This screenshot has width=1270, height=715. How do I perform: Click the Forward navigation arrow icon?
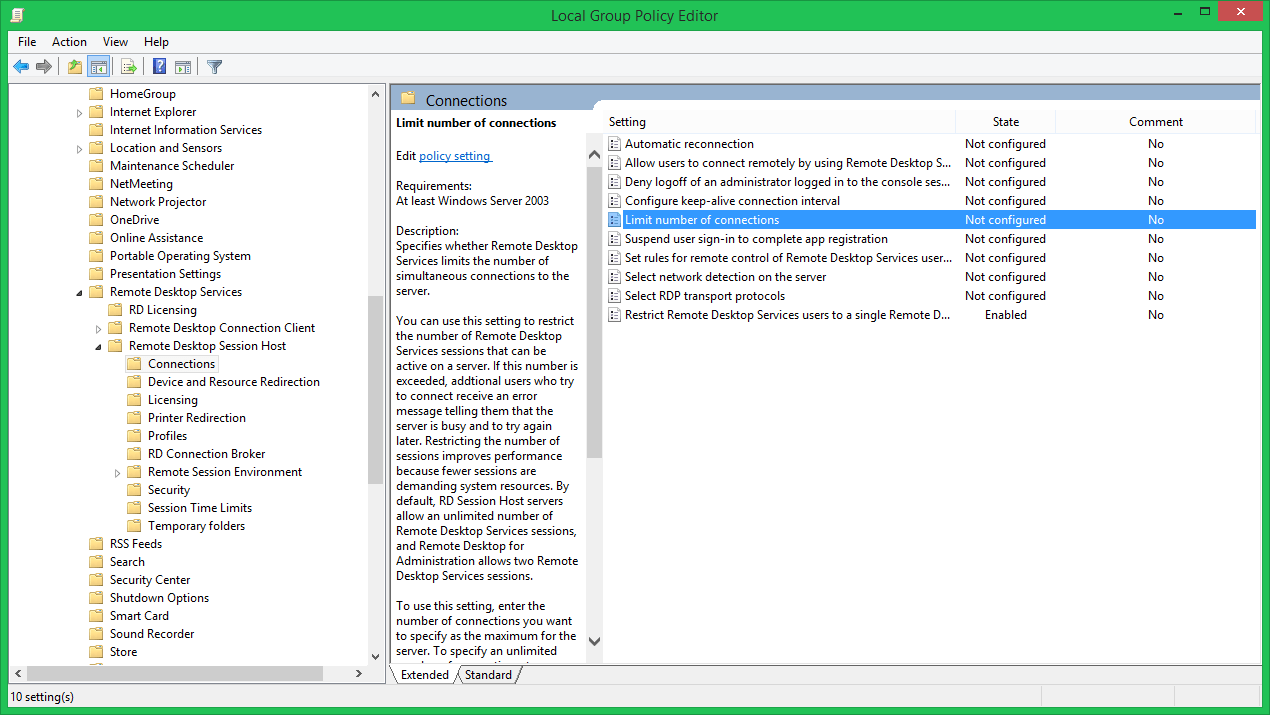pyautogui.click(x=45, y=66)
